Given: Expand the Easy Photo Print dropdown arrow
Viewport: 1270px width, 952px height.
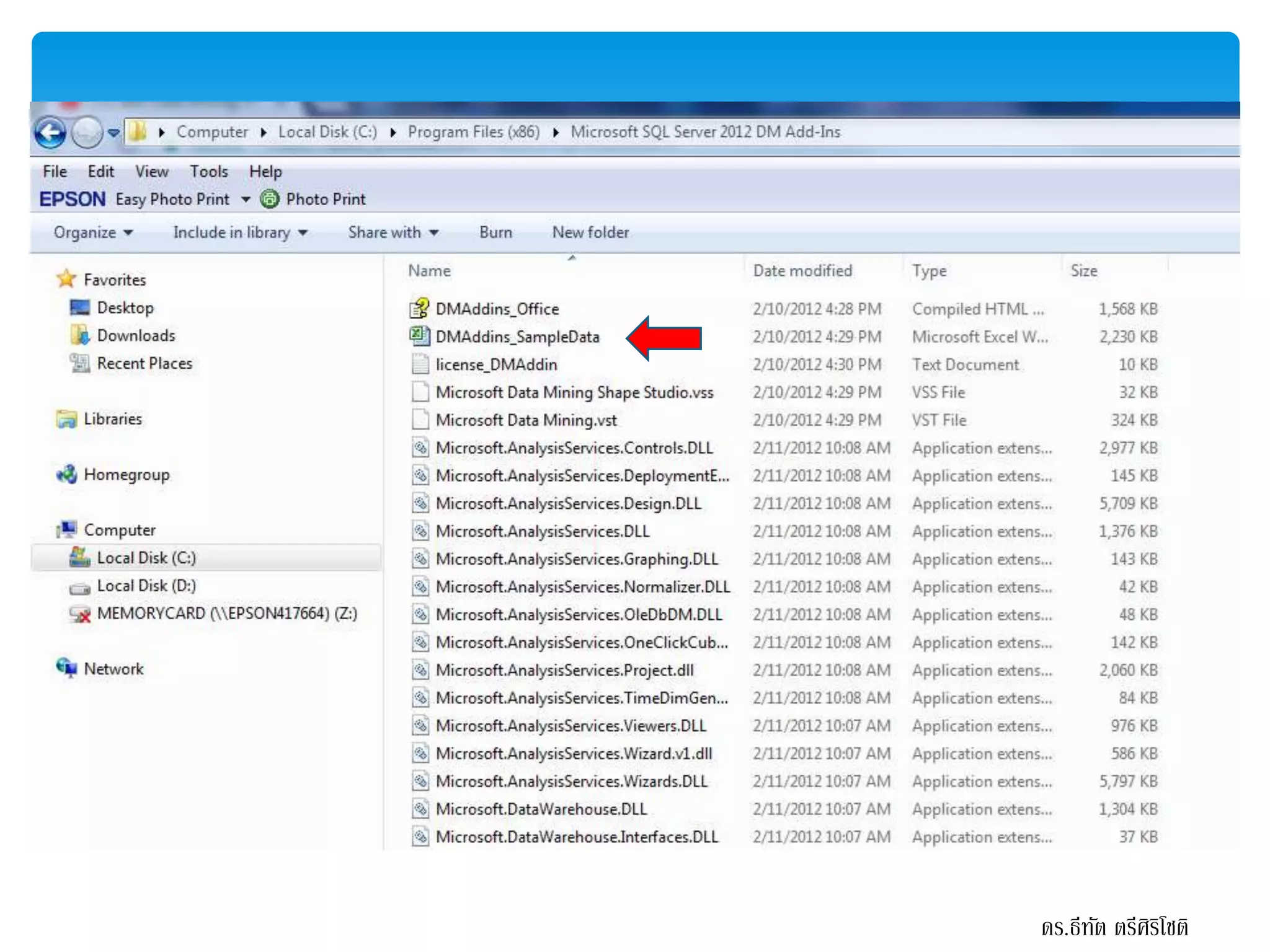Looking at the screenshot, I should tap(246, 199).
